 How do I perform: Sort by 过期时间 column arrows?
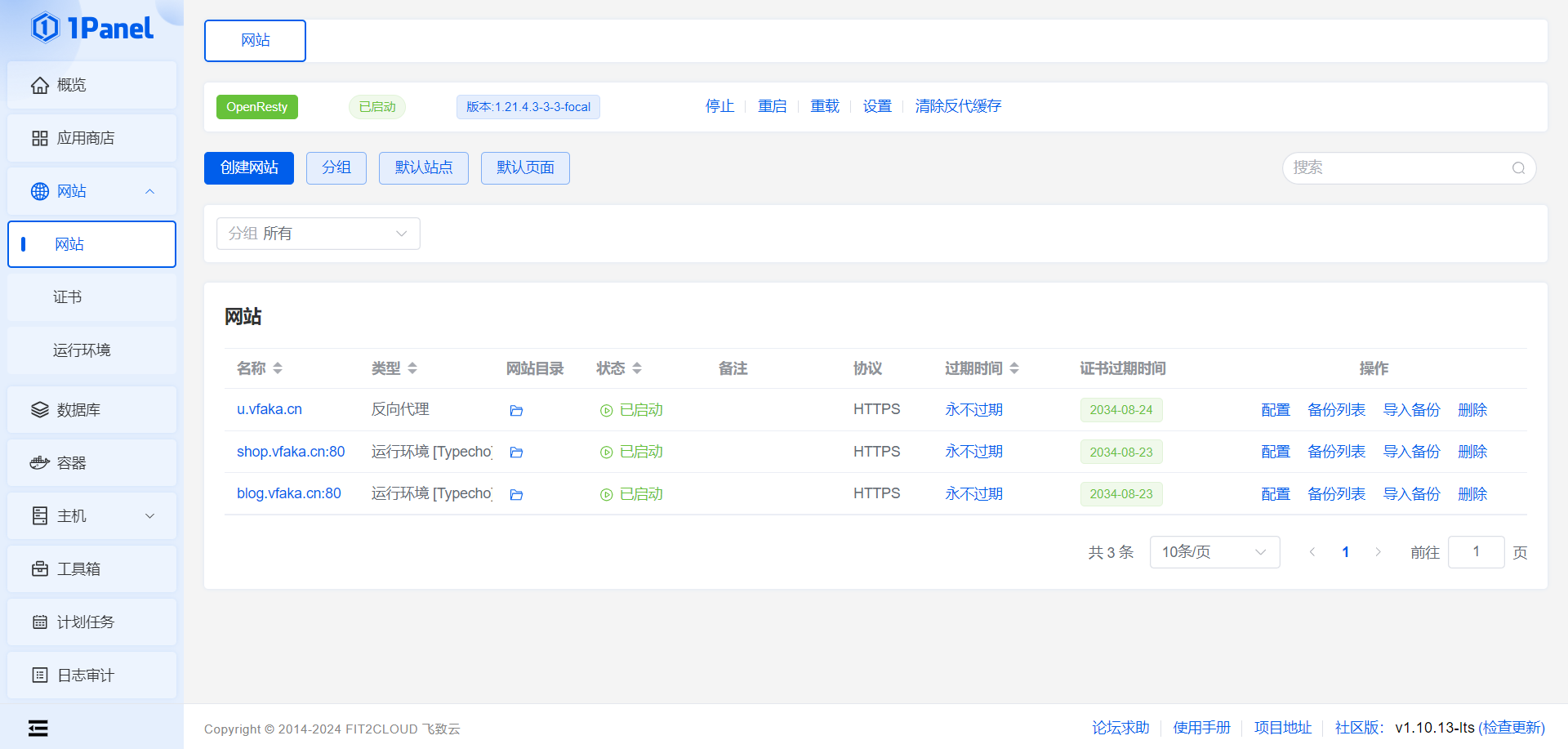(x=1014, y=368)
